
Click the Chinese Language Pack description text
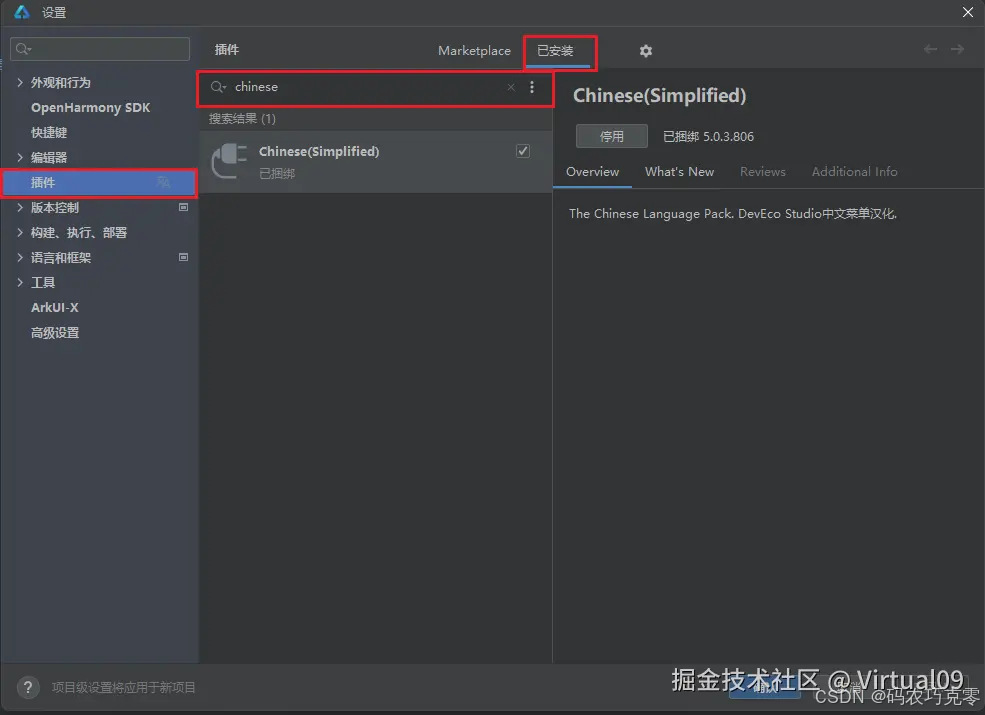pyautogui.click(x=732, y=214)
